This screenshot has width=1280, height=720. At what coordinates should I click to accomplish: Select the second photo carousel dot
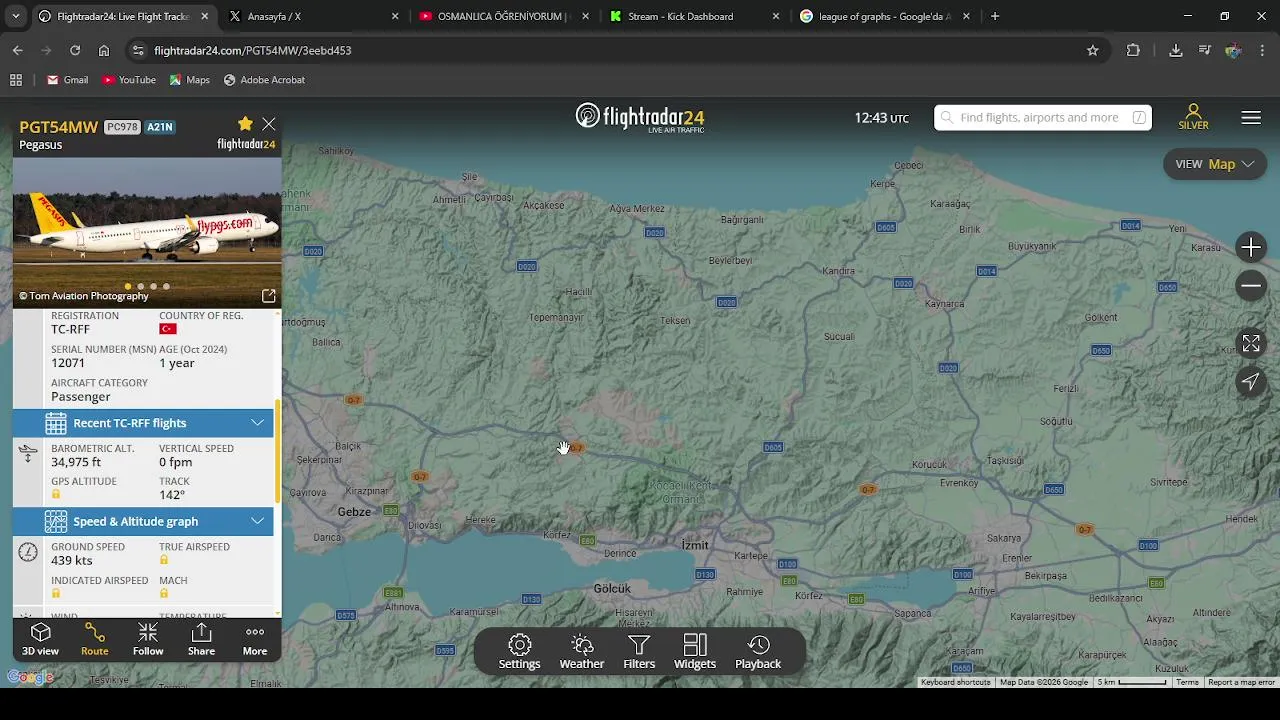pos(140,287)
